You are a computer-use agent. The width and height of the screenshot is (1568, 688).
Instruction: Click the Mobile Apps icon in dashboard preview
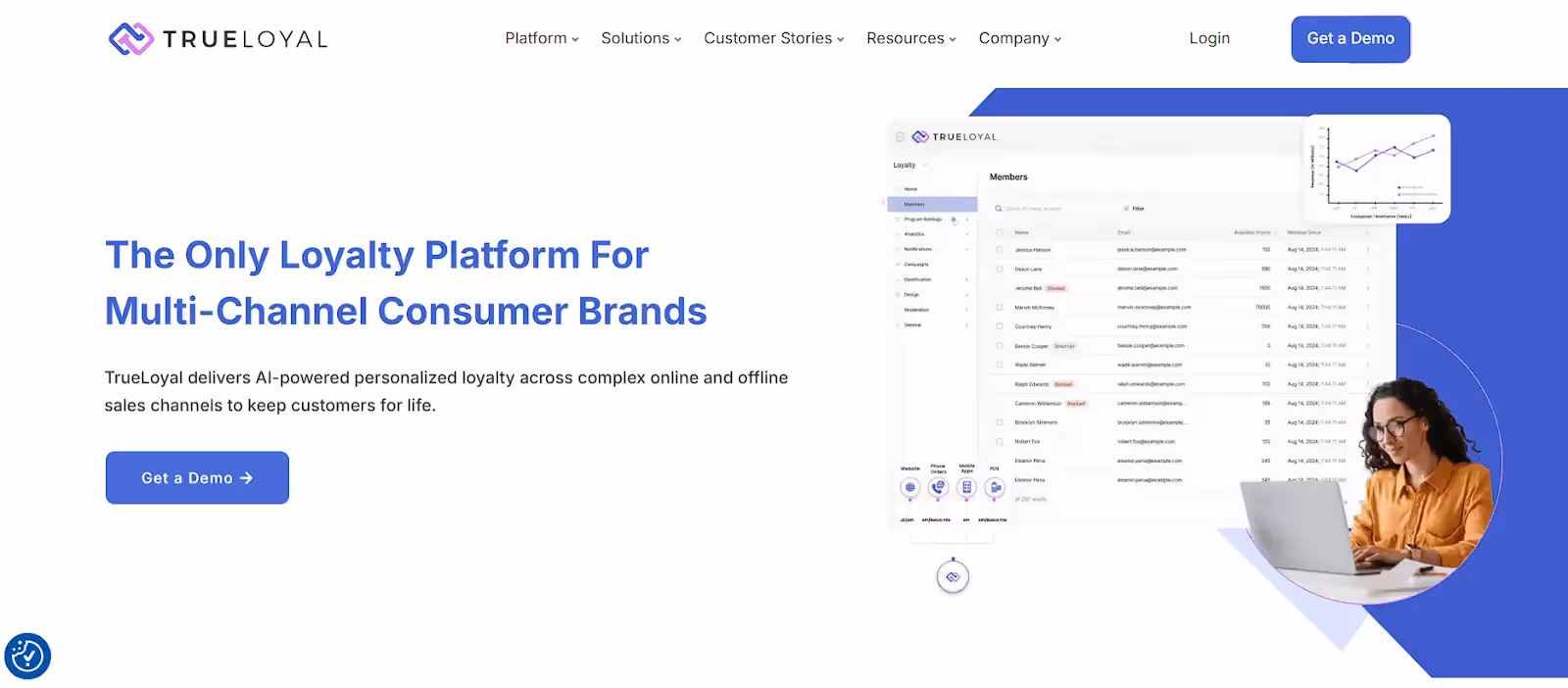(x=966, y=487)
